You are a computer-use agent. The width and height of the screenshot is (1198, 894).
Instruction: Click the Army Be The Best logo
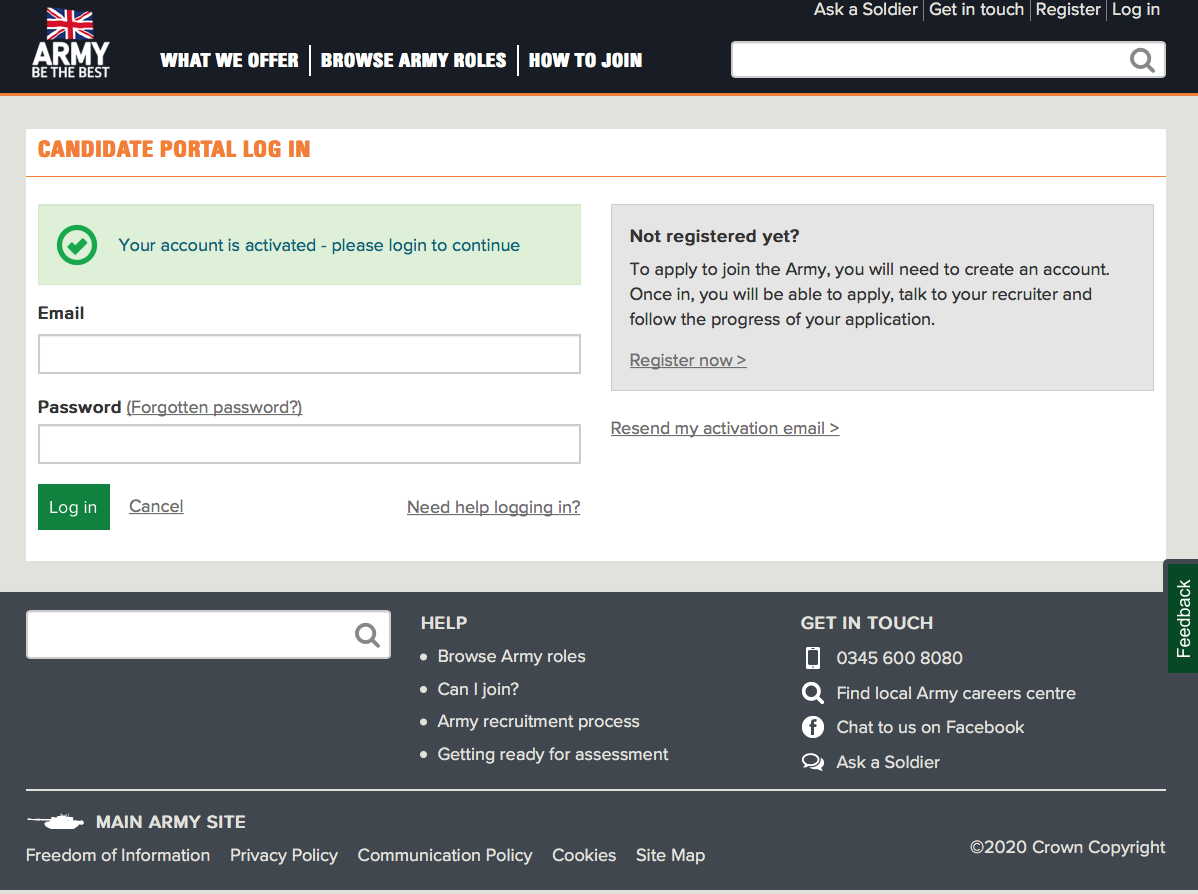[70, 44]
